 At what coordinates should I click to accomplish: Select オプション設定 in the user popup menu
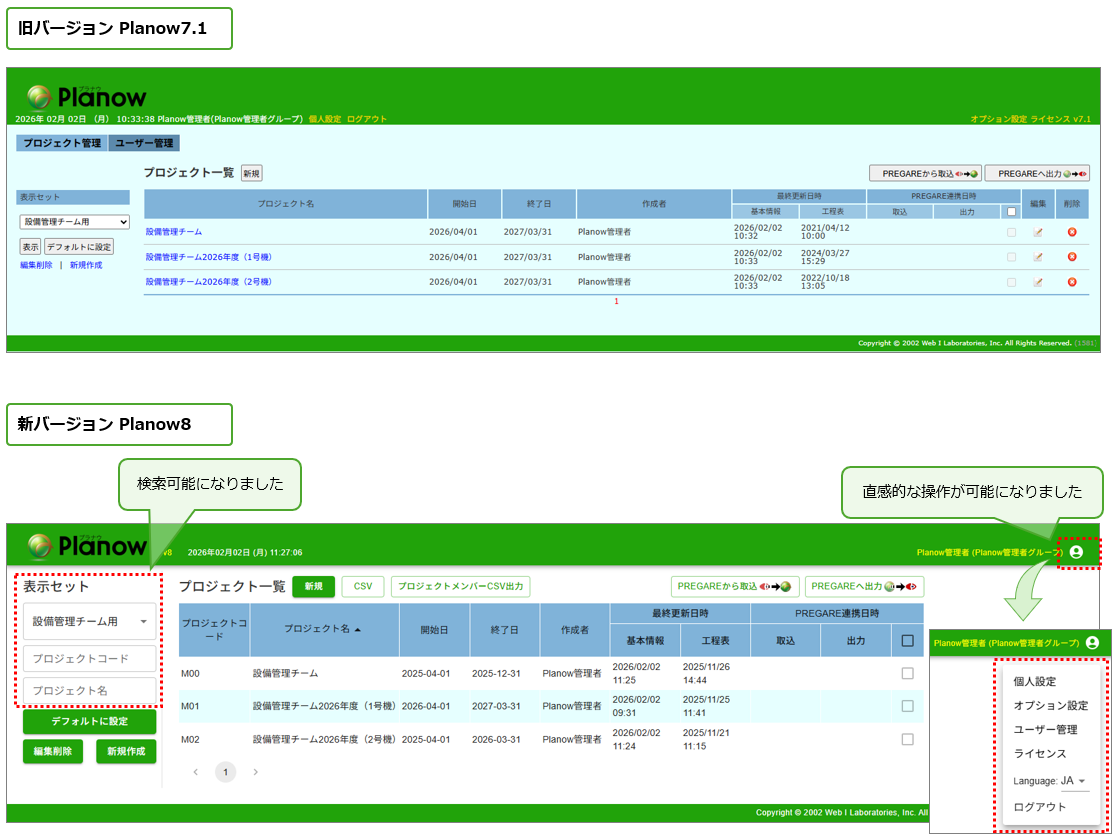coord(1050,705)
